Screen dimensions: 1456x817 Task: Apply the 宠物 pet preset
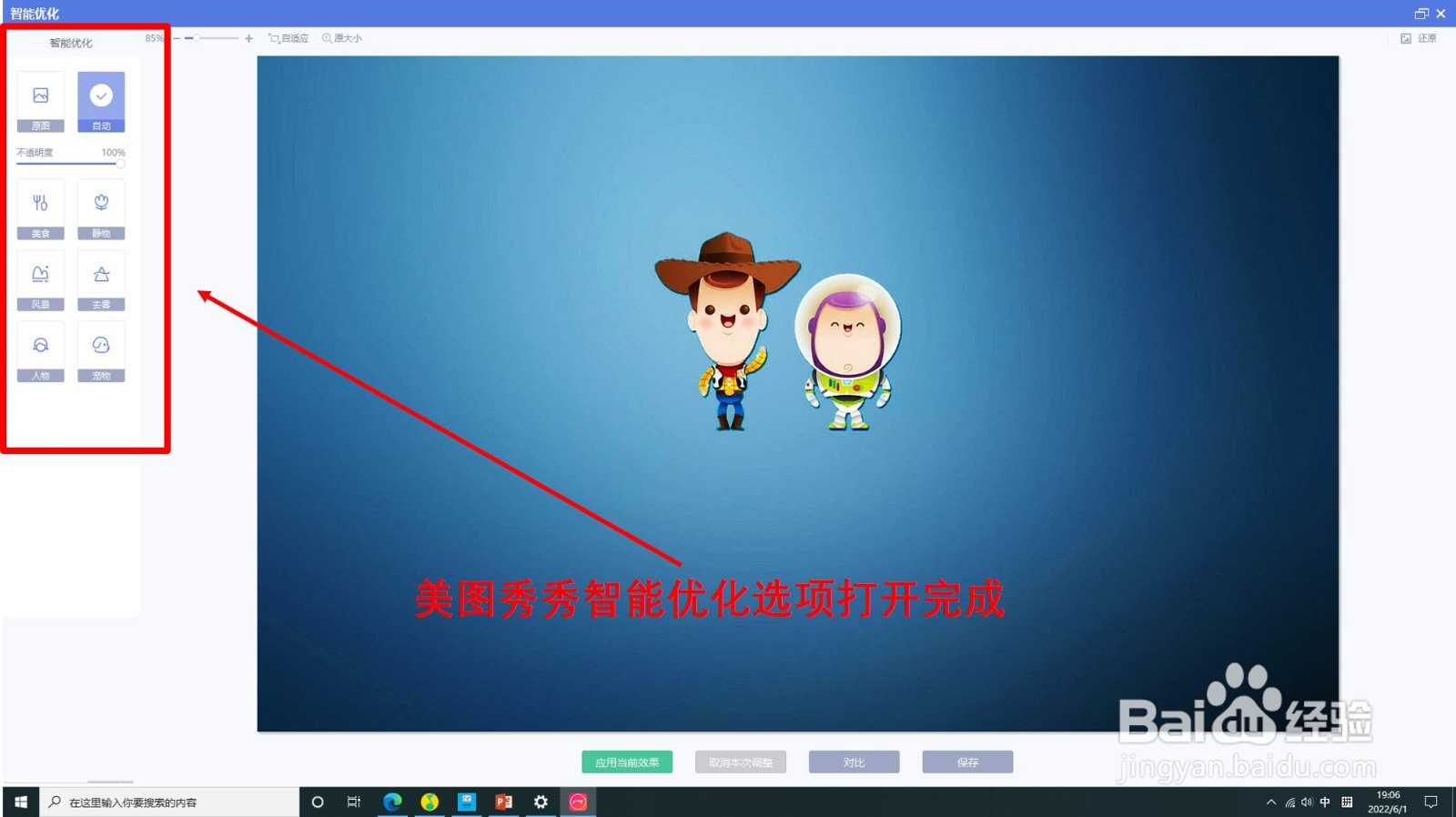[101, 351]
